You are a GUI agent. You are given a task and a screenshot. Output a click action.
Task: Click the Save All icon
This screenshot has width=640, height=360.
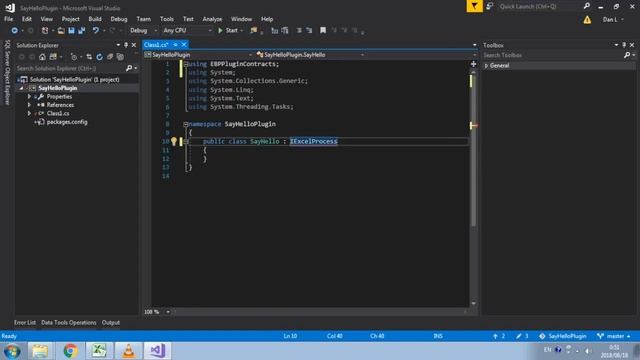pos(82,31)
